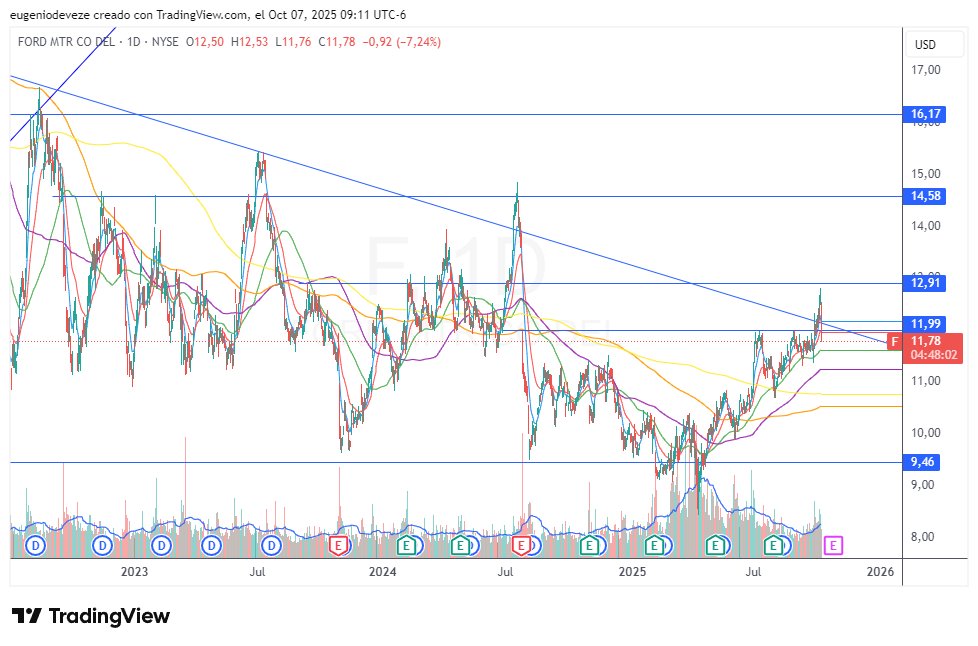Click the 2025 label on the time axis
The width and height of the screenshot is (978, 646).
tap(632, 571)
